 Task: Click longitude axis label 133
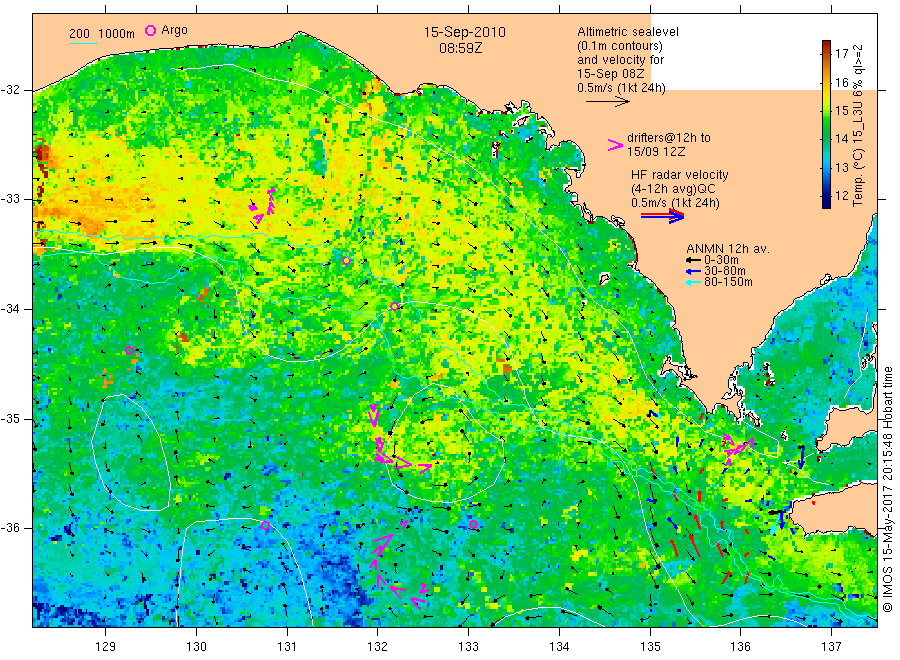coord(468,647)
